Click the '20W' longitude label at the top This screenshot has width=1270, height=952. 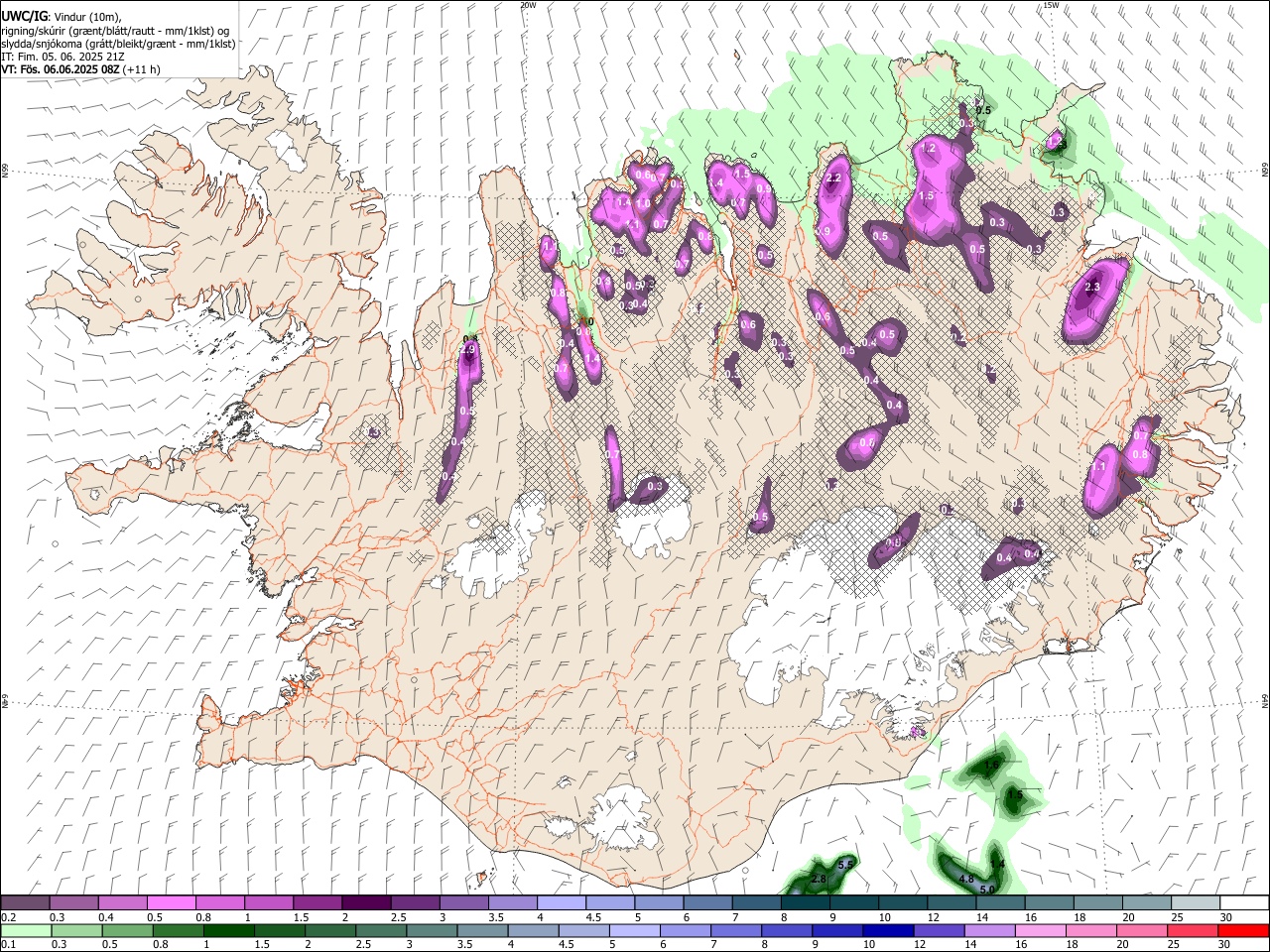coord(528,5)
